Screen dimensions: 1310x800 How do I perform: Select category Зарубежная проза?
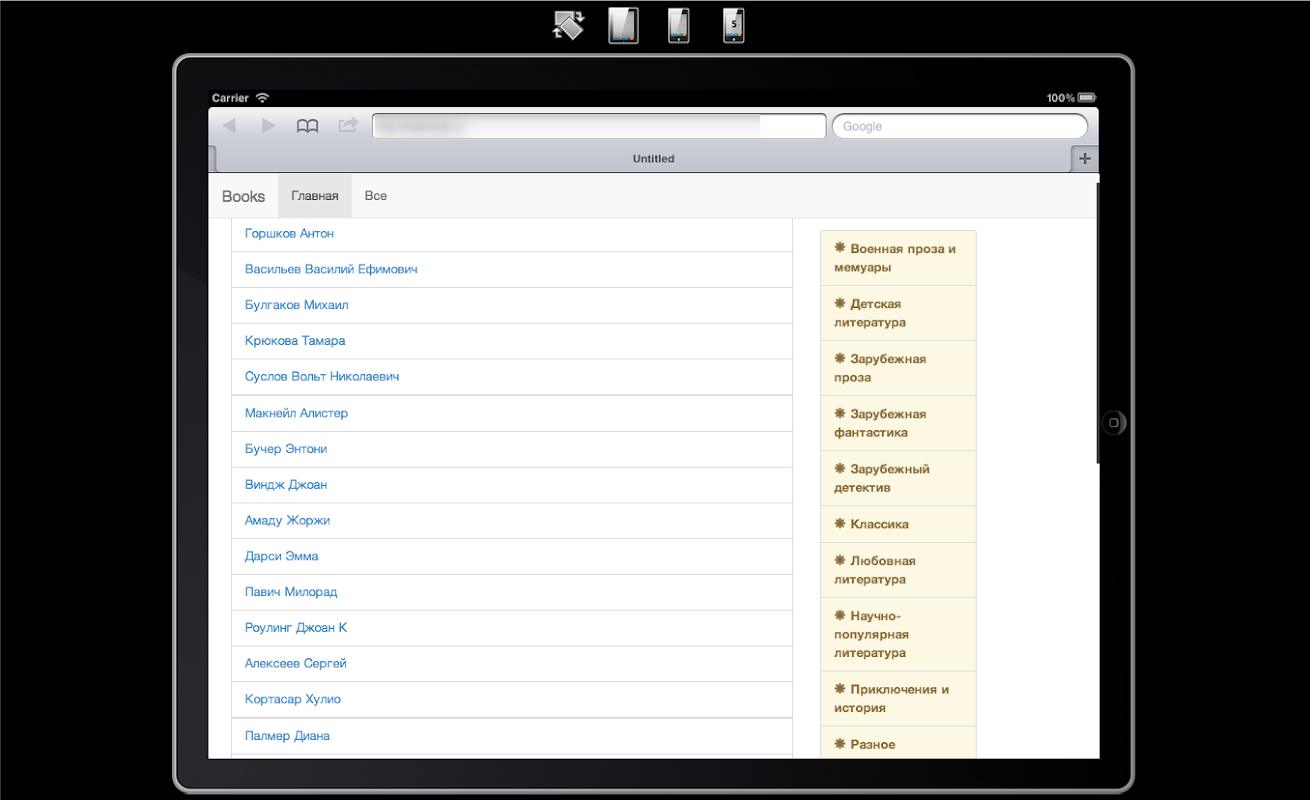pyautogui.click(x=898, y=368)
